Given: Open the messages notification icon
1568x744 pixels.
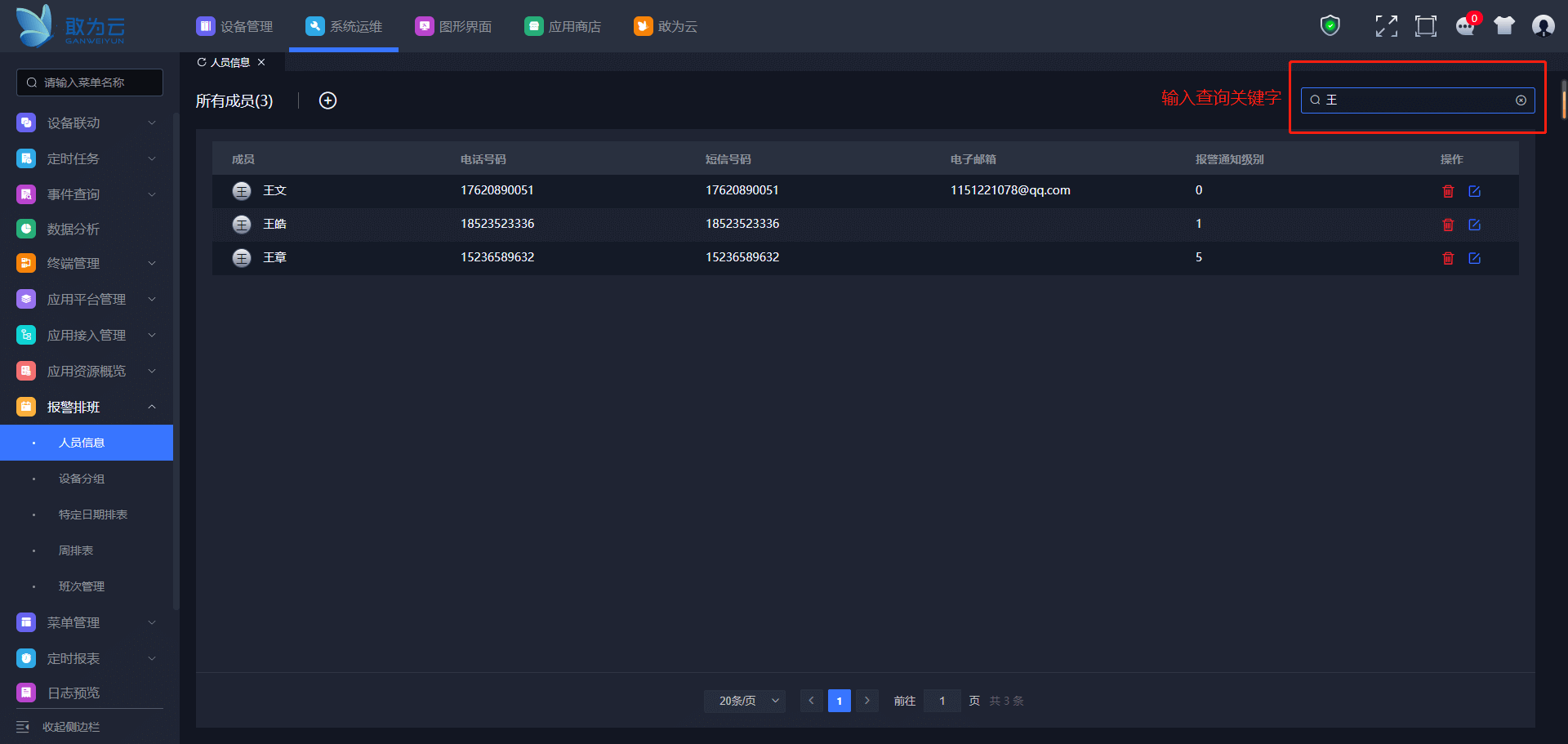Looking at the screenshot, I should tap(1466, 26).
